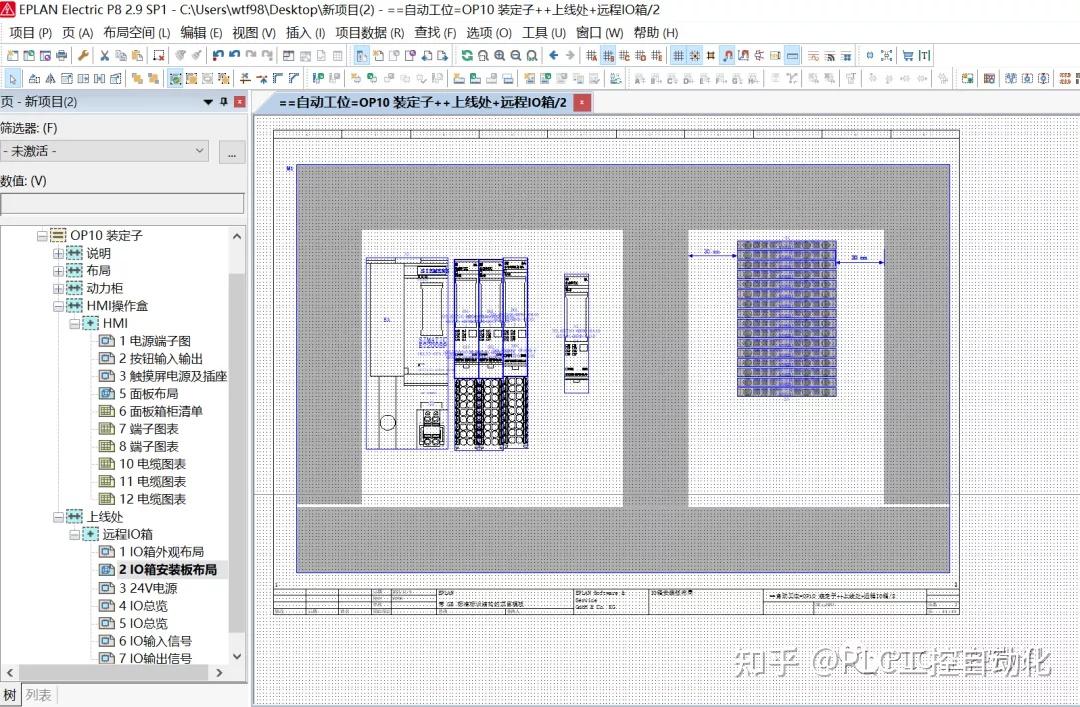The height and width of the screenshot is (707, 1080).
Task: Select the Cut tool icon in the toolbar
Action: pyautogui.click(x=104, y=55)
